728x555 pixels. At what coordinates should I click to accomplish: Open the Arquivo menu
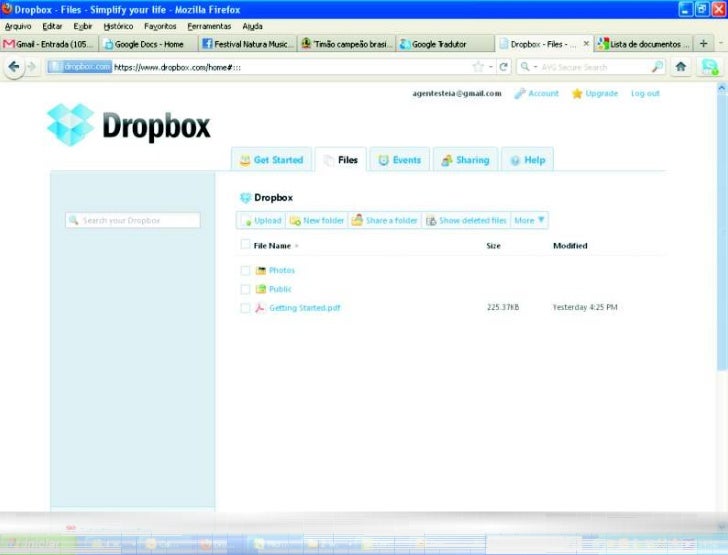coord(18,26)
